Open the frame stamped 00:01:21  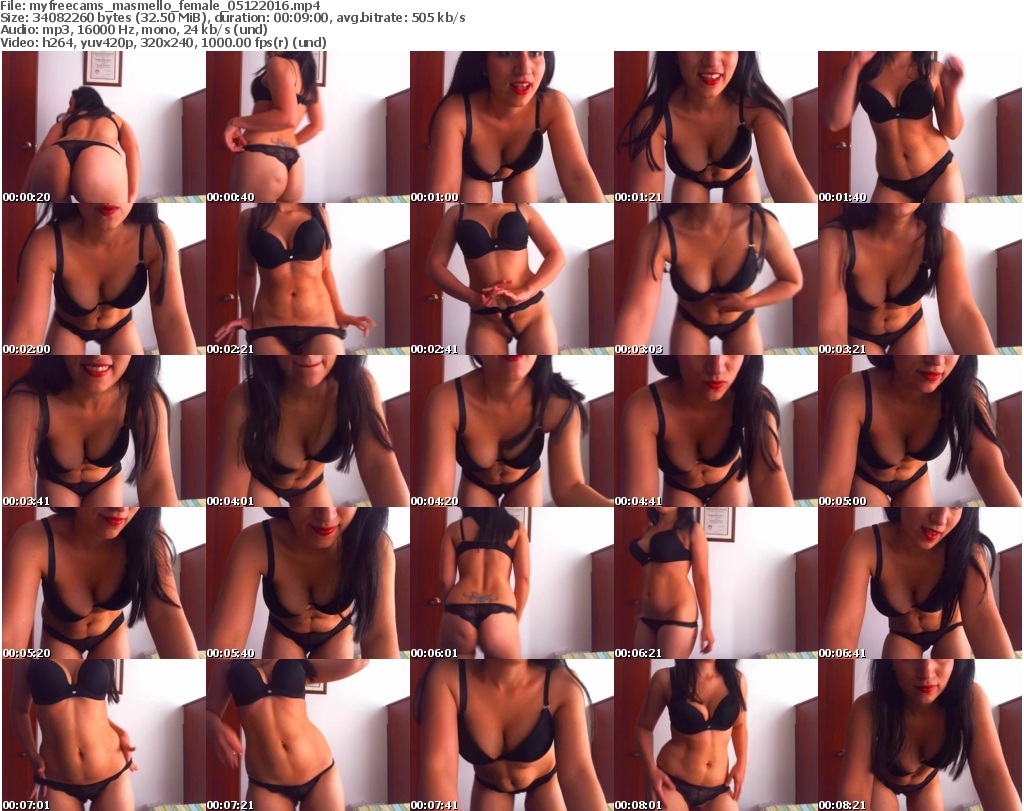(715, 127)
